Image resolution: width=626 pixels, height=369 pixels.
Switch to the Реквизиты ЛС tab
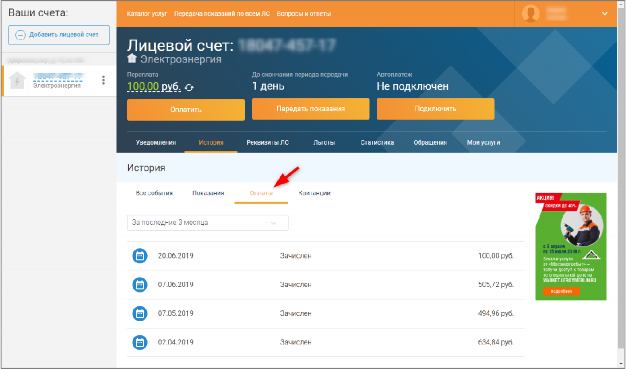[x=267, y=143]
